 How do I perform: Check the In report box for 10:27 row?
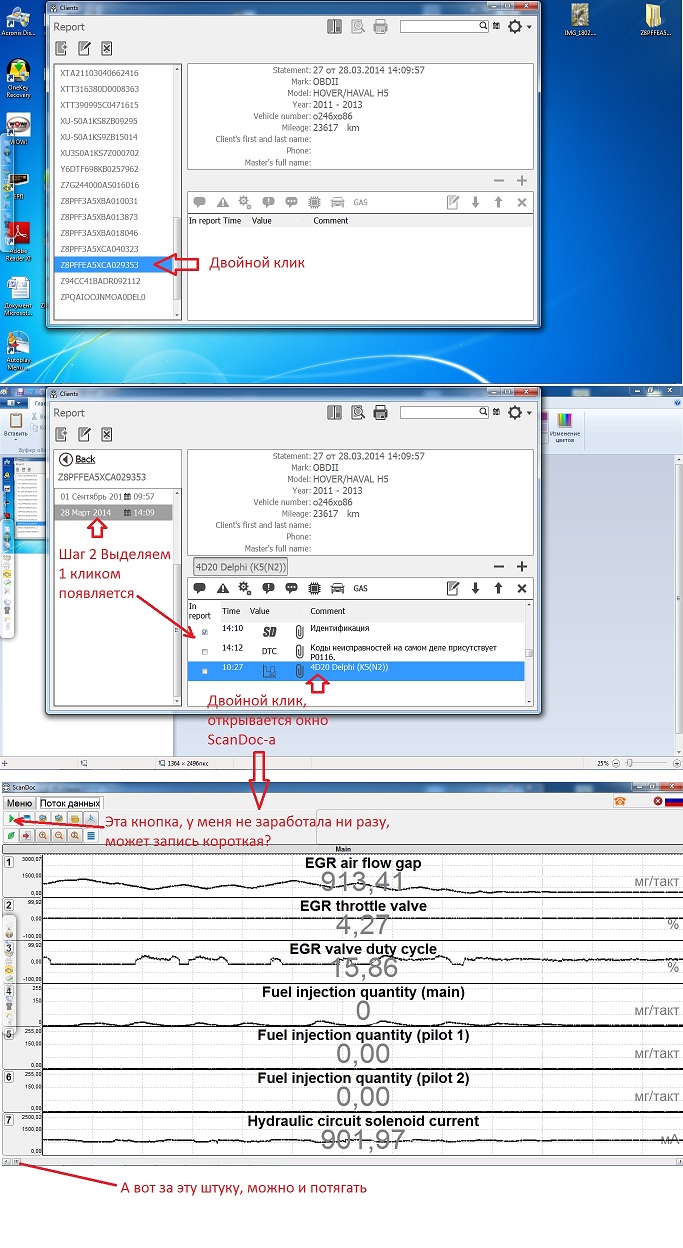[205, 670]
